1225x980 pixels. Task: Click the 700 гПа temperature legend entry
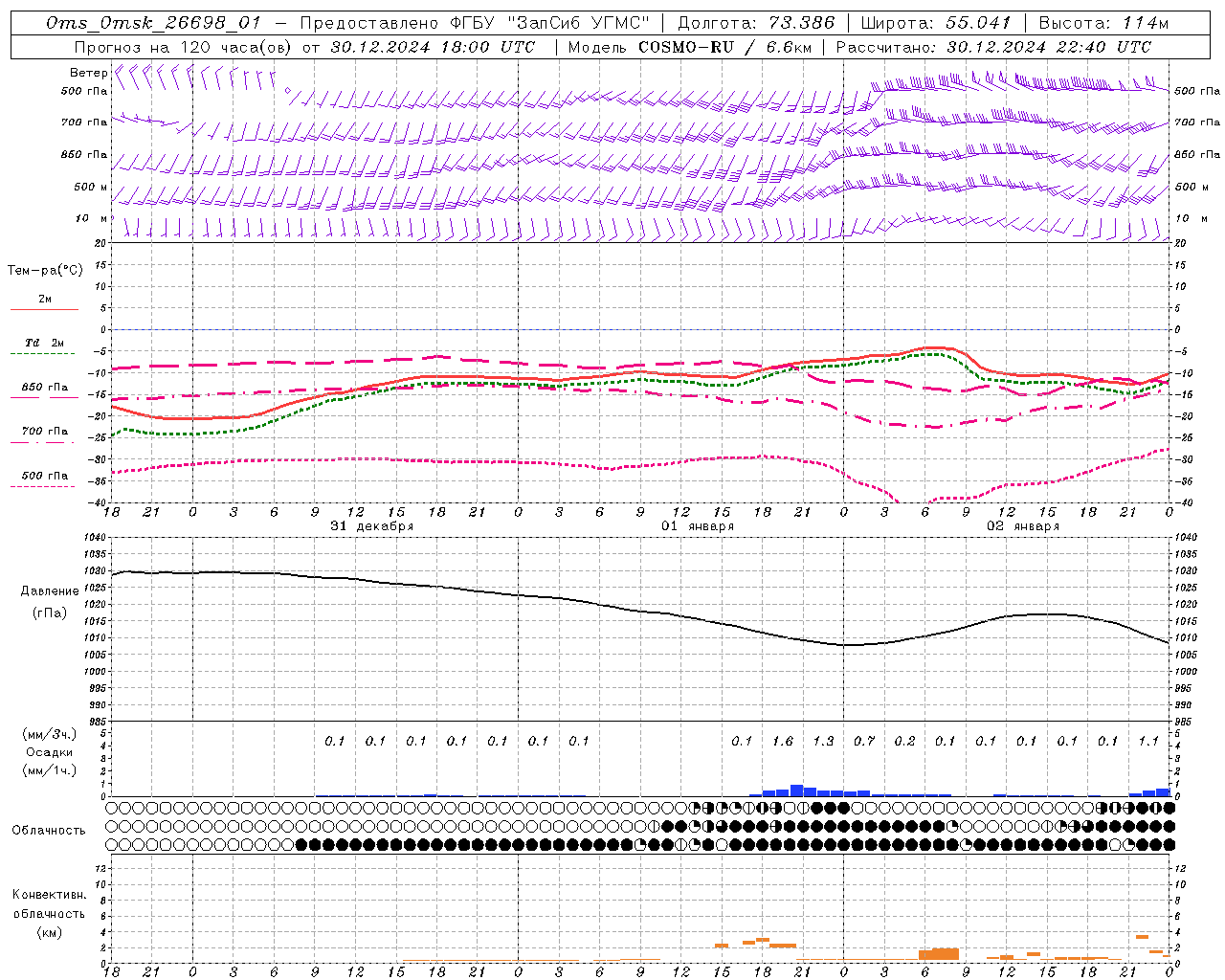click(x=45, y=432)
